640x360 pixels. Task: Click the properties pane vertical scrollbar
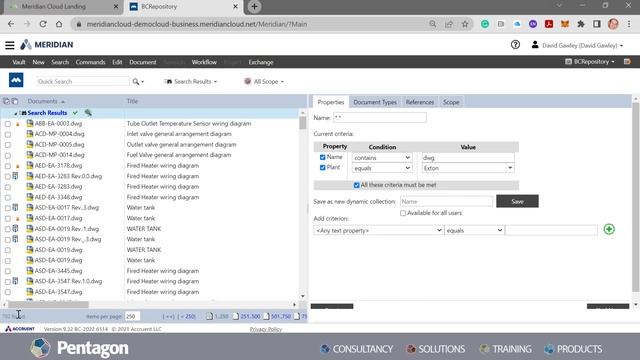(636, 197)
